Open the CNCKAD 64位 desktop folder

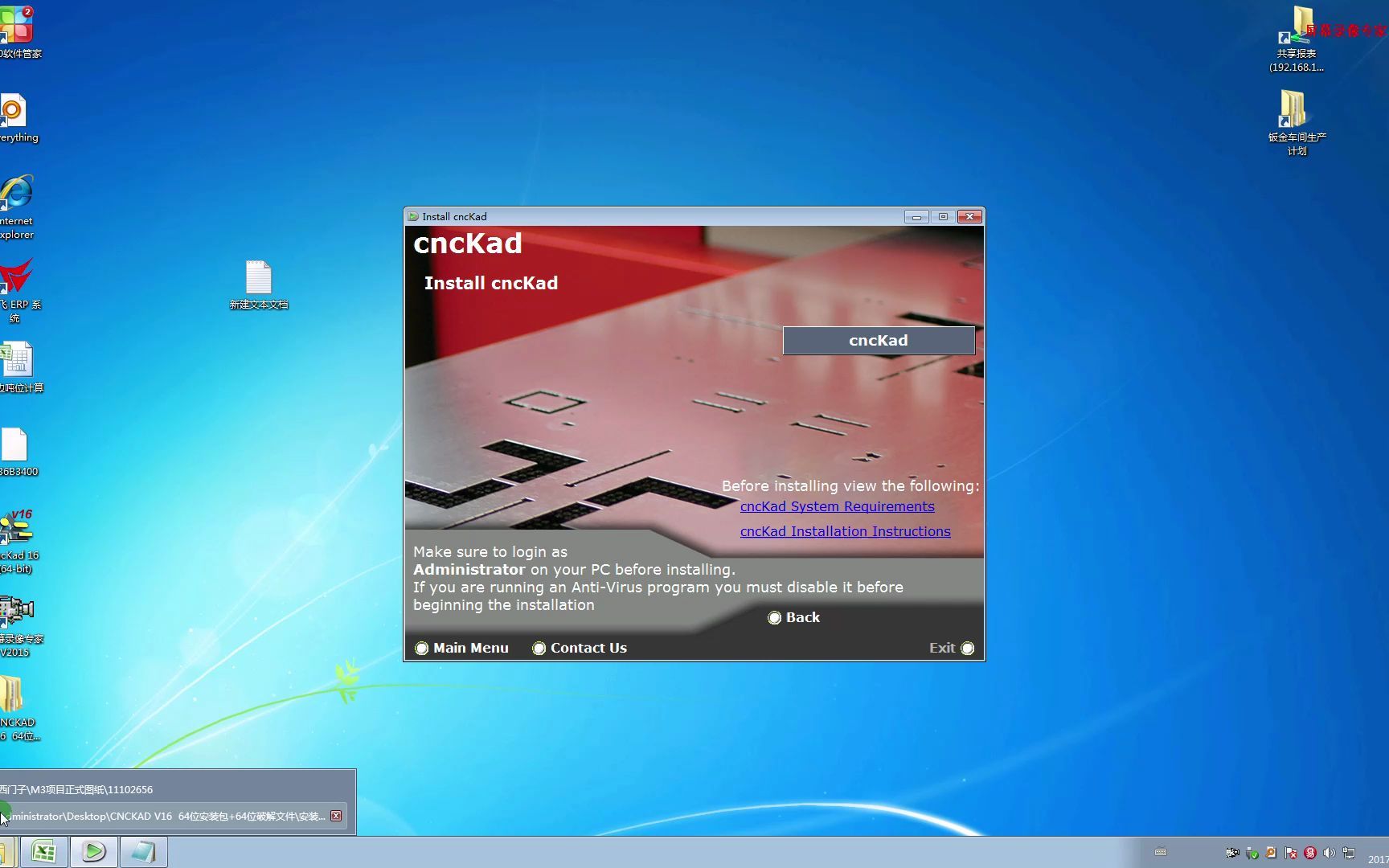(18, 709)
